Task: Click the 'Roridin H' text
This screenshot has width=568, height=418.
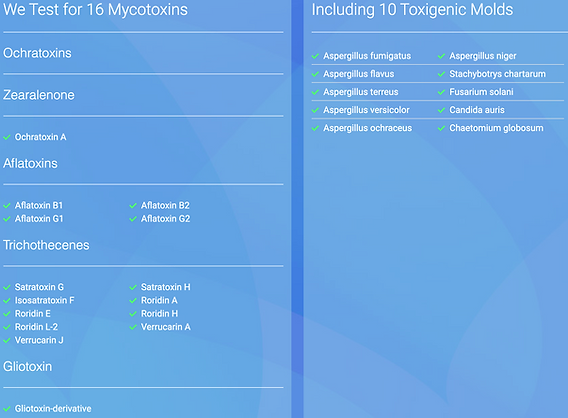Action: coord(159,314)
